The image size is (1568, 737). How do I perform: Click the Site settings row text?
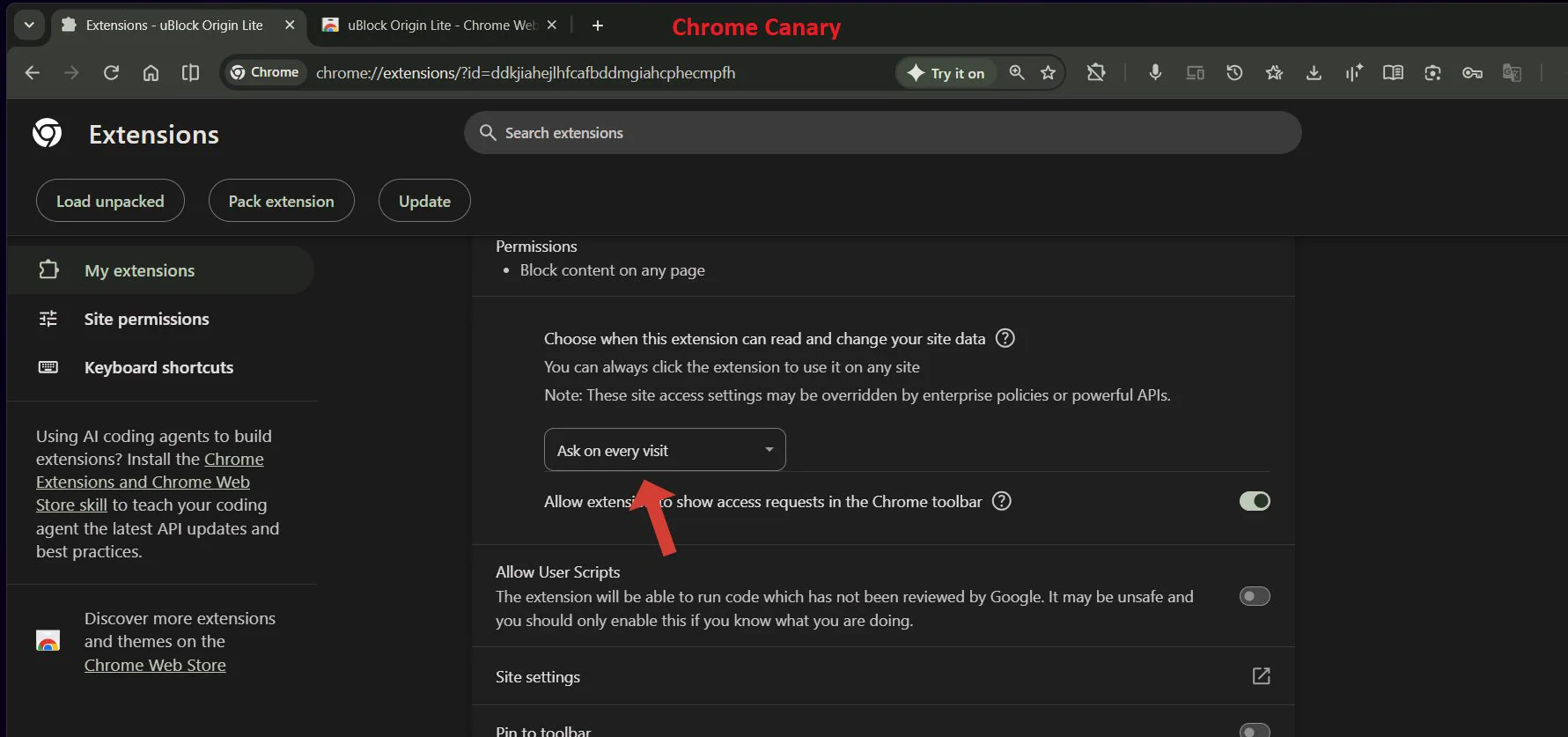point(538,676)
